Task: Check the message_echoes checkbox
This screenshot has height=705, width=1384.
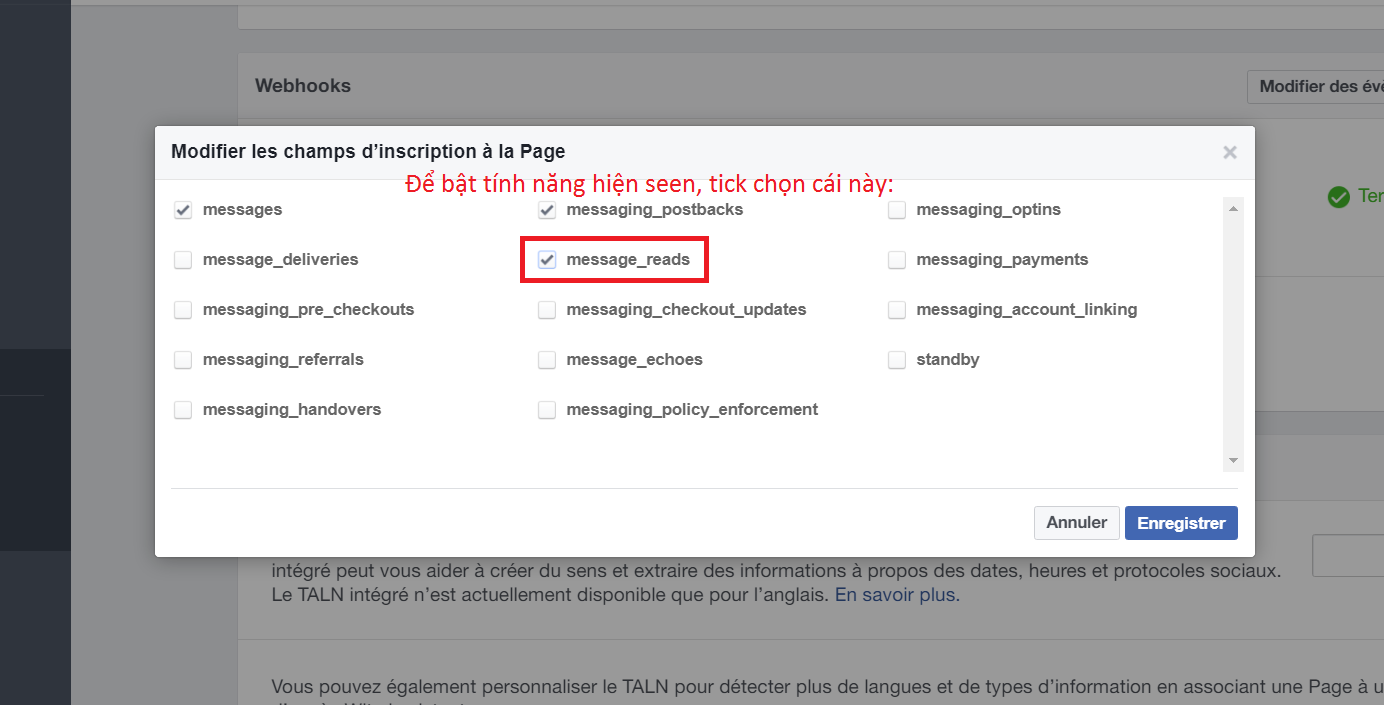Action: [547, 360]
